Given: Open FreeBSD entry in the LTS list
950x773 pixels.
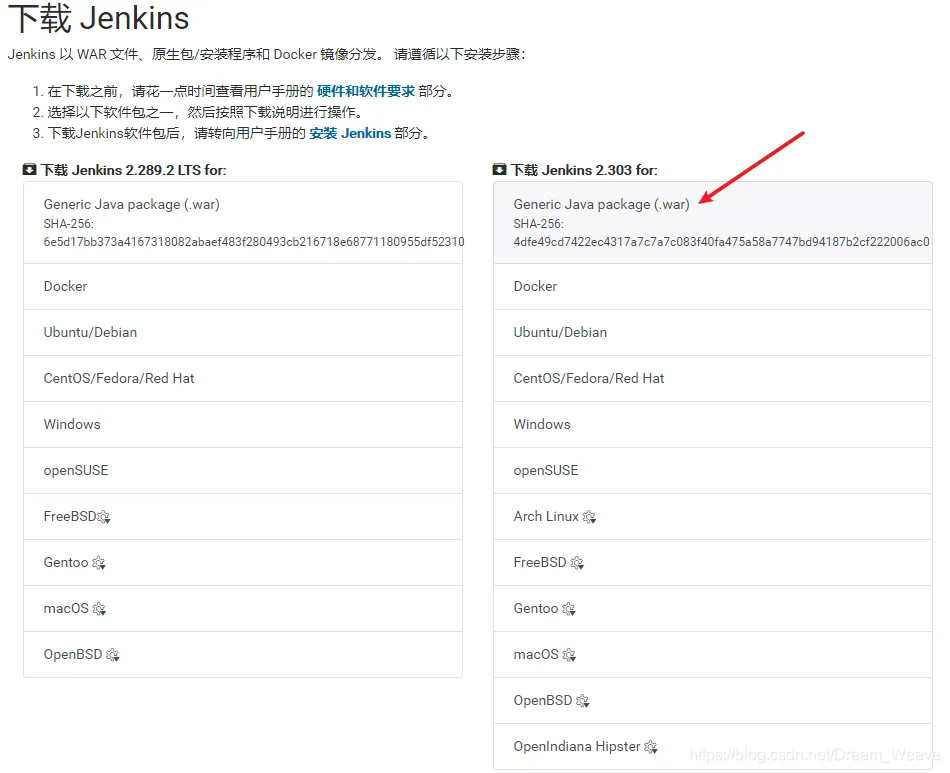Looking at the screenshot, I should click(243, 517).
